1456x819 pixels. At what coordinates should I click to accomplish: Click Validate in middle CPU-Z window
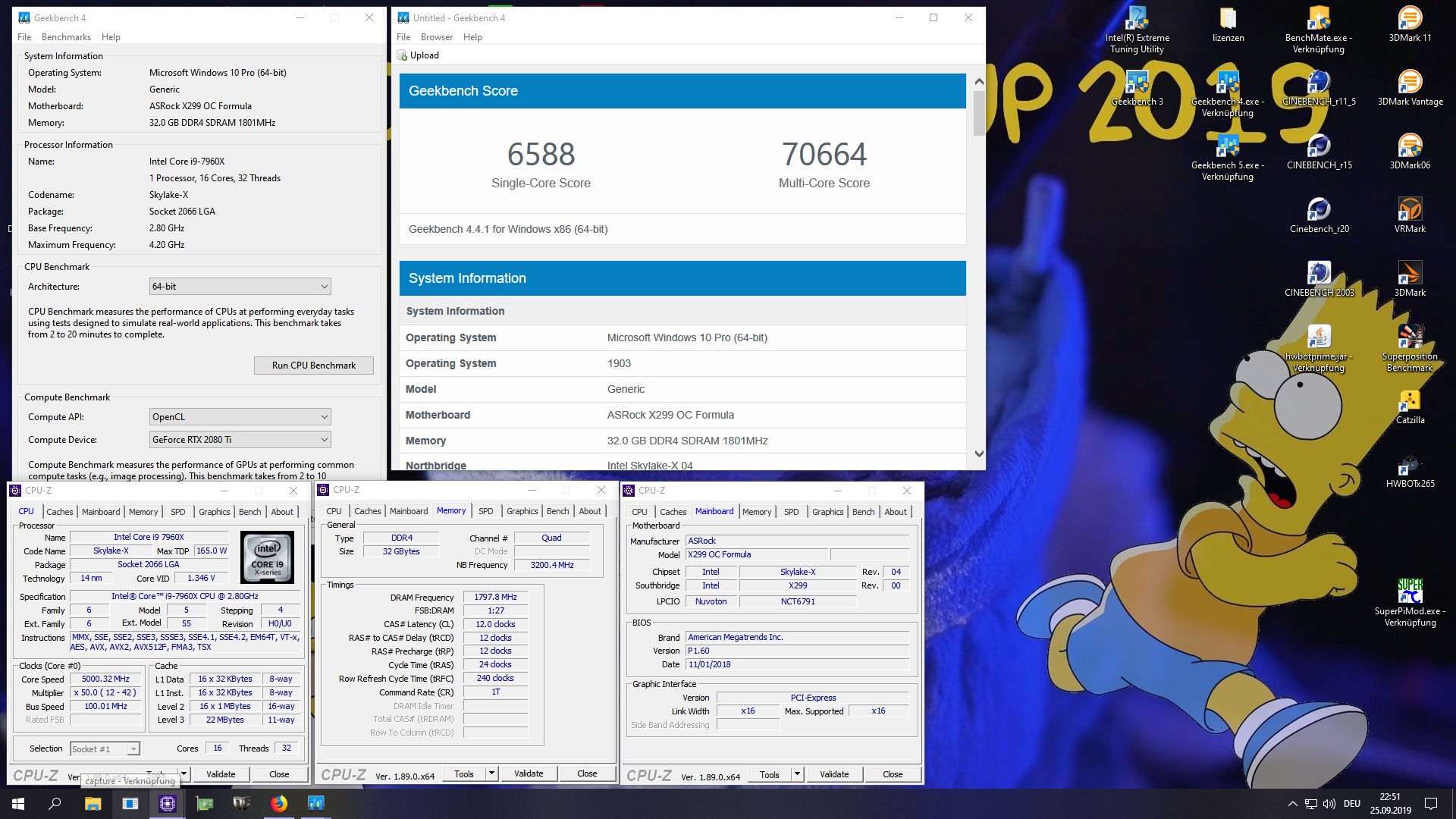coord(529,773)
